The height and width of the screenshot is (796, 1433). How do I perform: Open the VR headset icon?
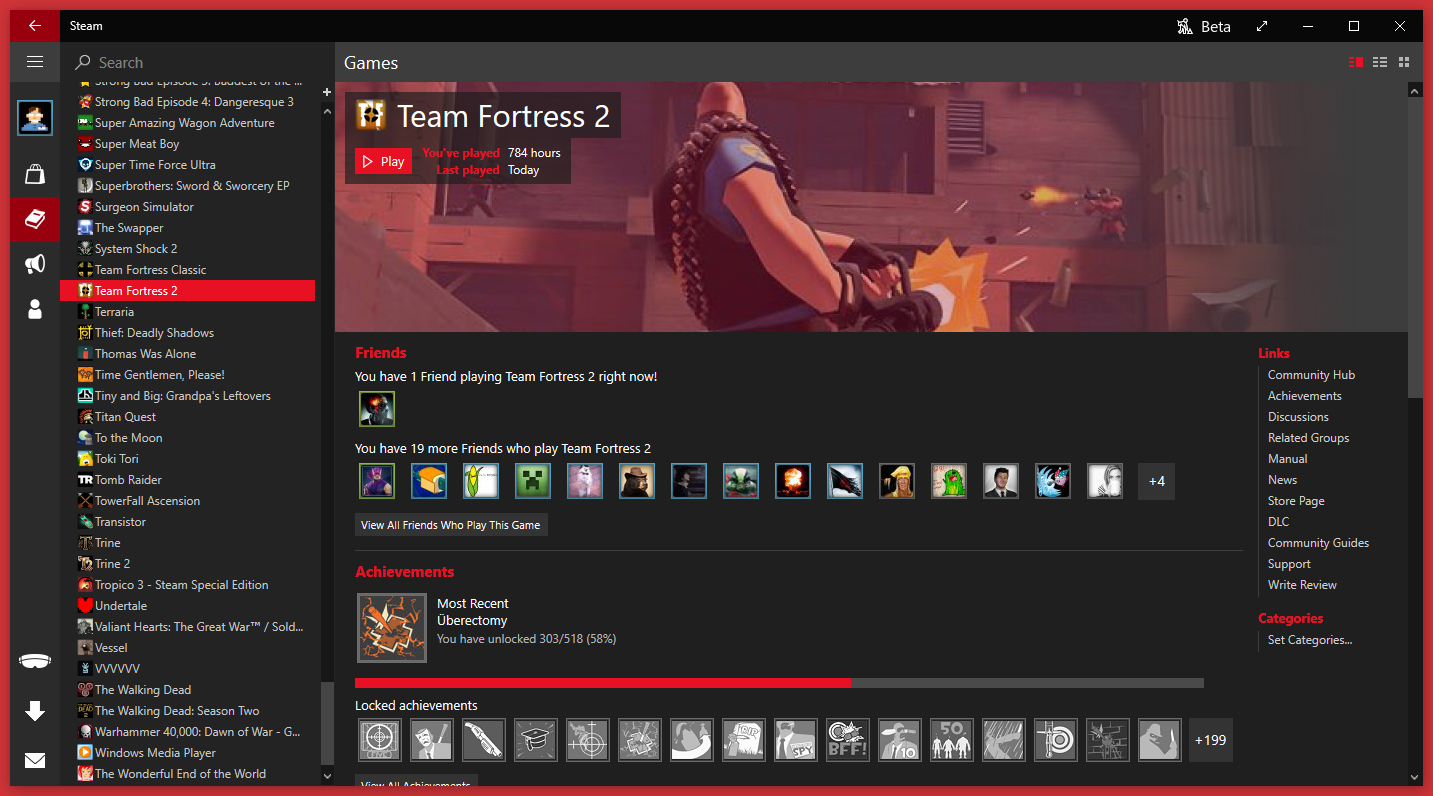coord(35,661)
